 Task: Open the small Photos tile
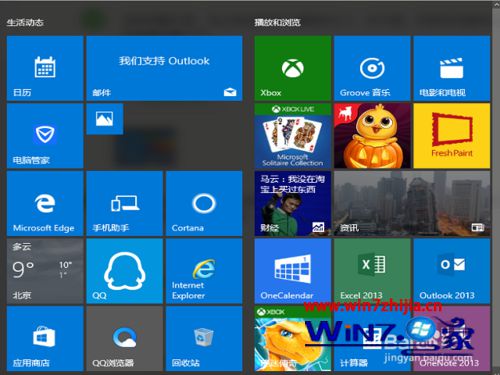[105, 119]
